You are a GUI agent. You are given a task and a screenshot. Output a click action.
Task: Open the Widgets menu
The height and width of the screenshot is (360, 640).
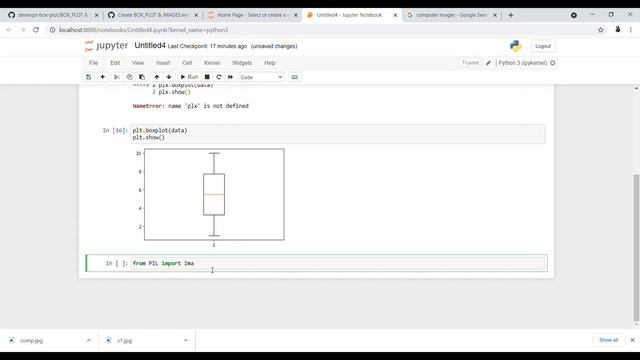click(242, 63)
